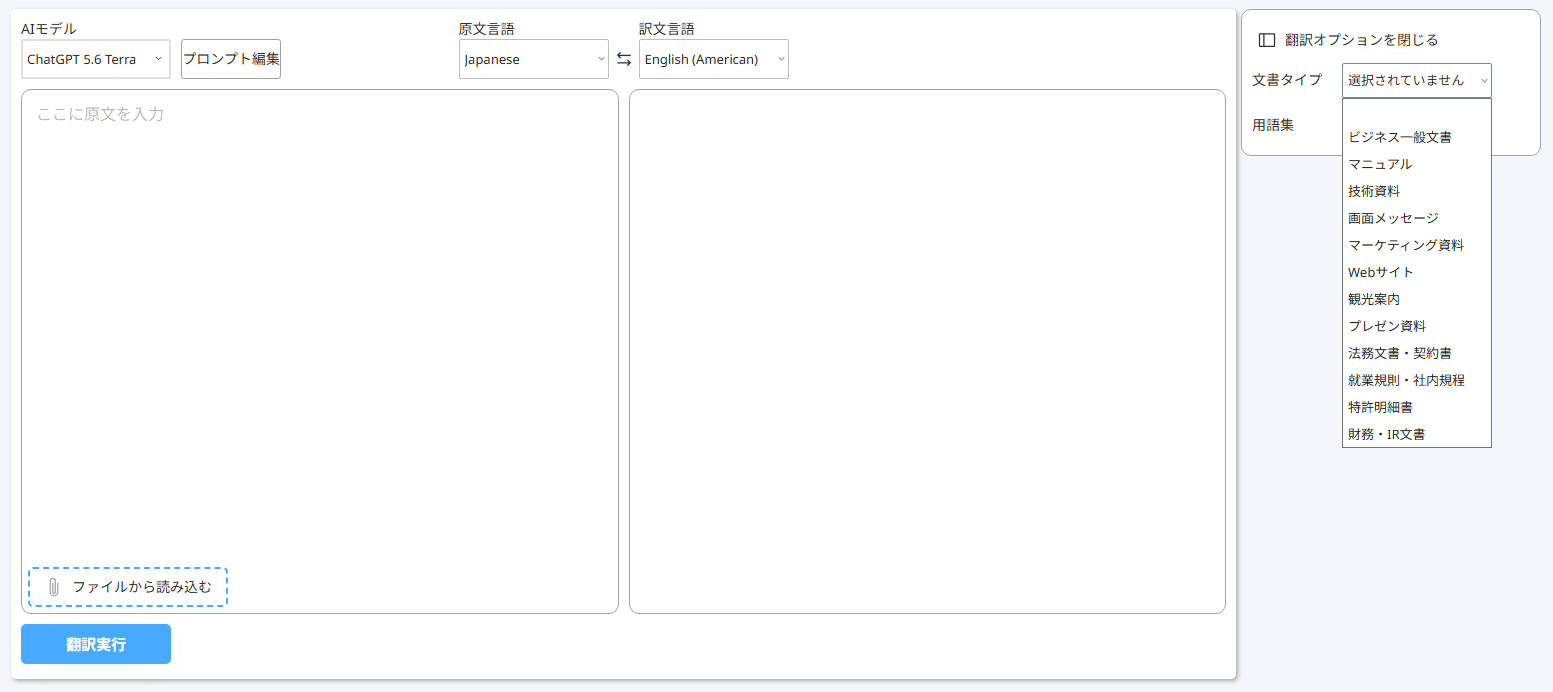
Task: Swap source and target languages icon
Action: (x=624, y=59)
